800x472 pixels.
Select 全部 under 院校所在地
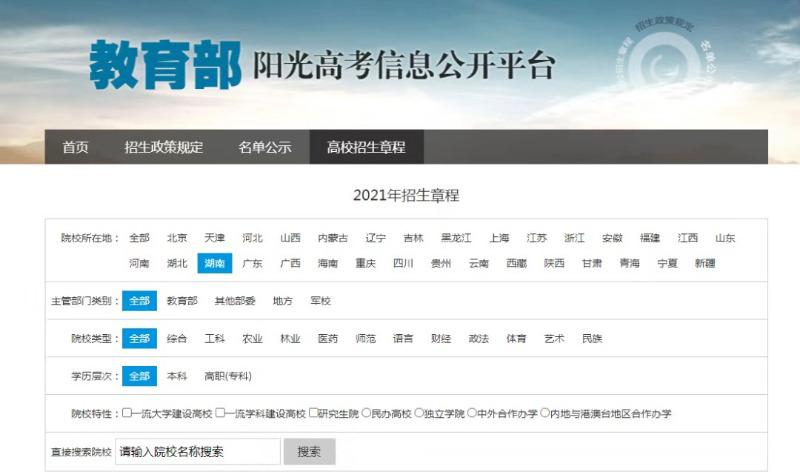139,238
